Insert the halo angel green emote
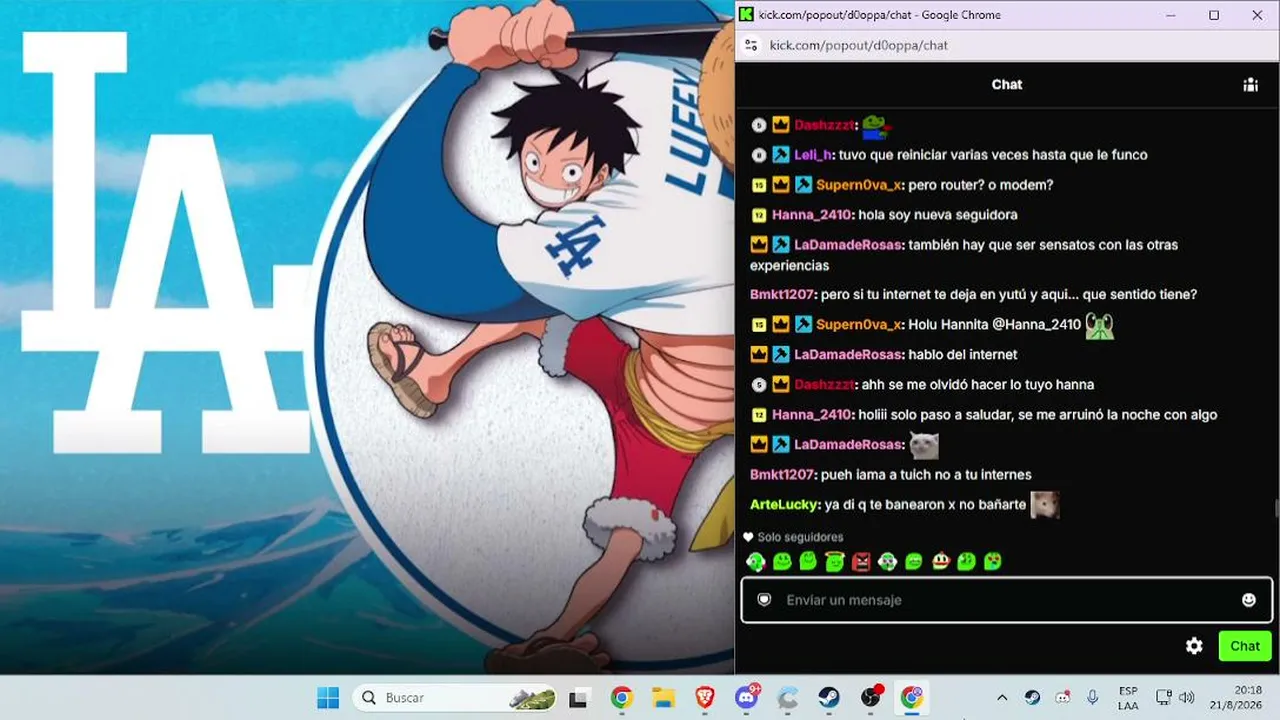 tap(835, 562)
